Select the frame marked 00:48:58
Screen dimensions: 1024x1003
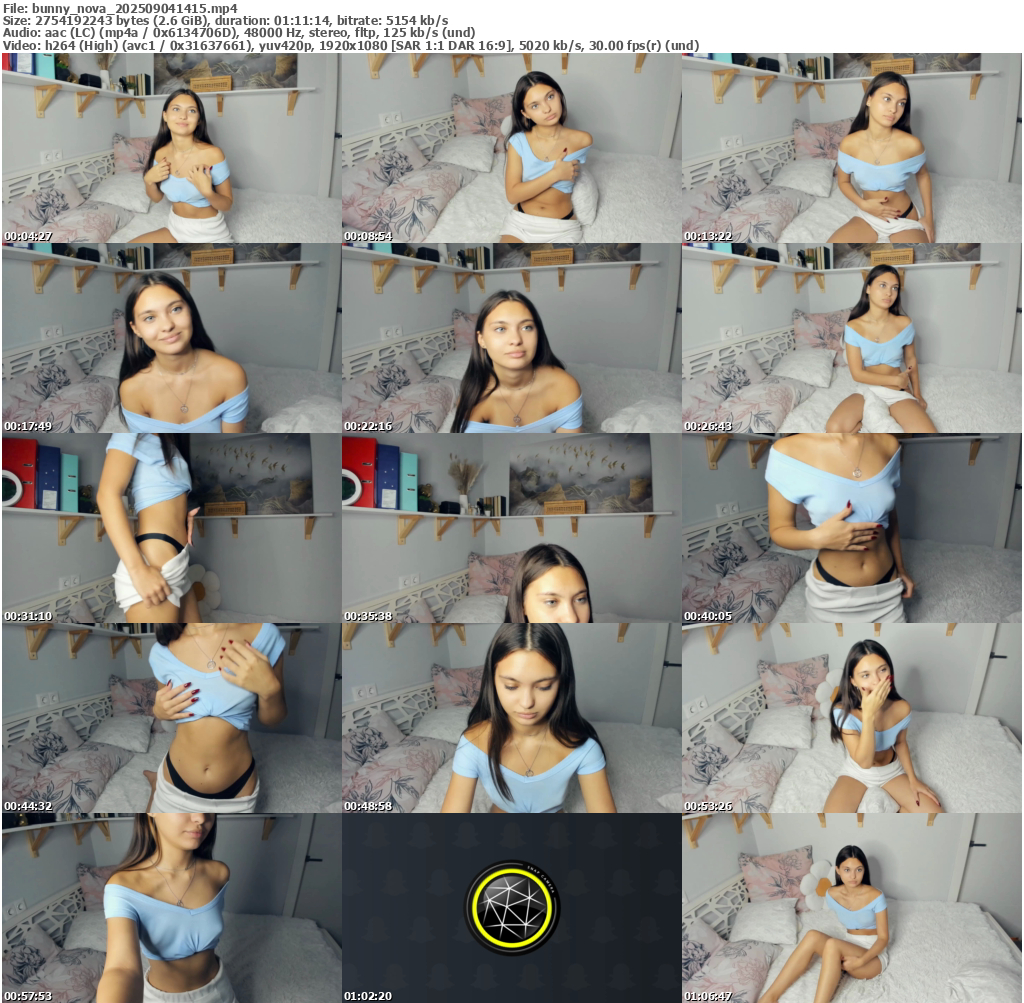(x=511, y=718)
